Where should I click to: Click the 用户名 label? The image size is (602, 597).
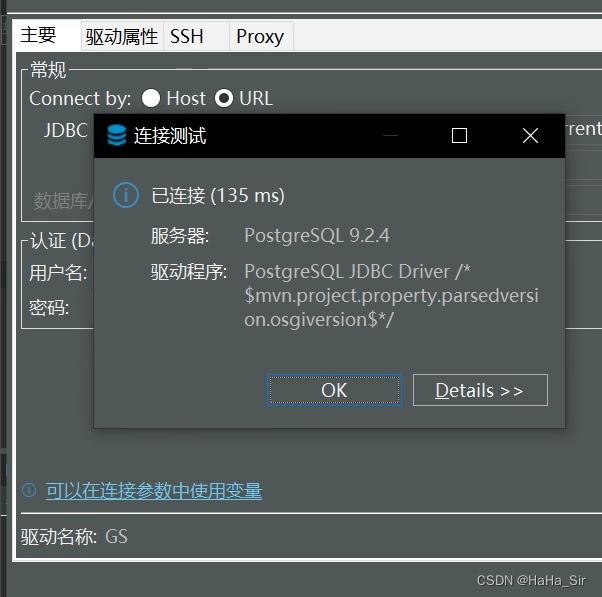point(58,273)
